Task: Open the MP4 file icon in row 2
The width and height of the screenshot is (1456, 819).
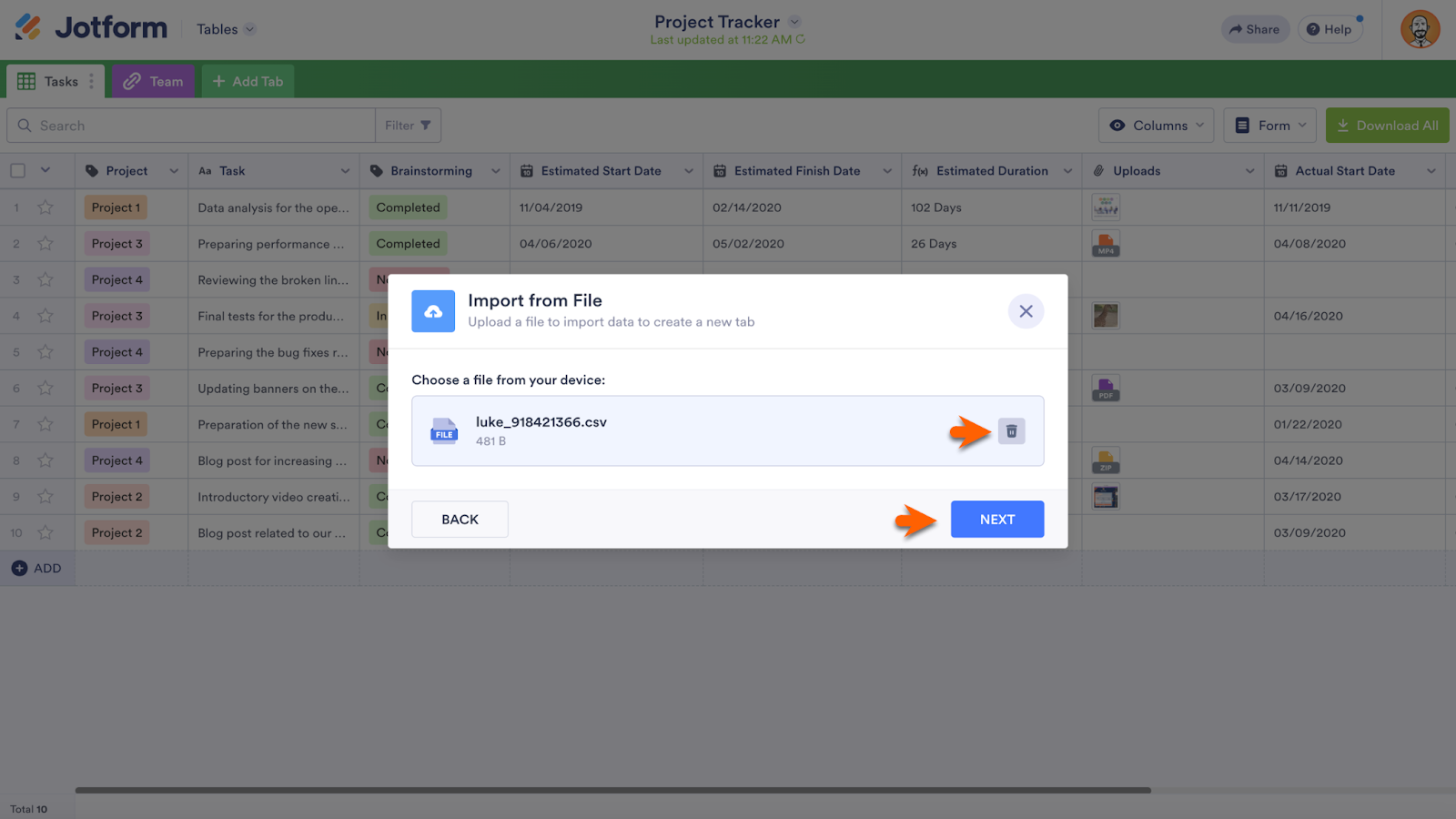Action: click(x=1106, y=244)
